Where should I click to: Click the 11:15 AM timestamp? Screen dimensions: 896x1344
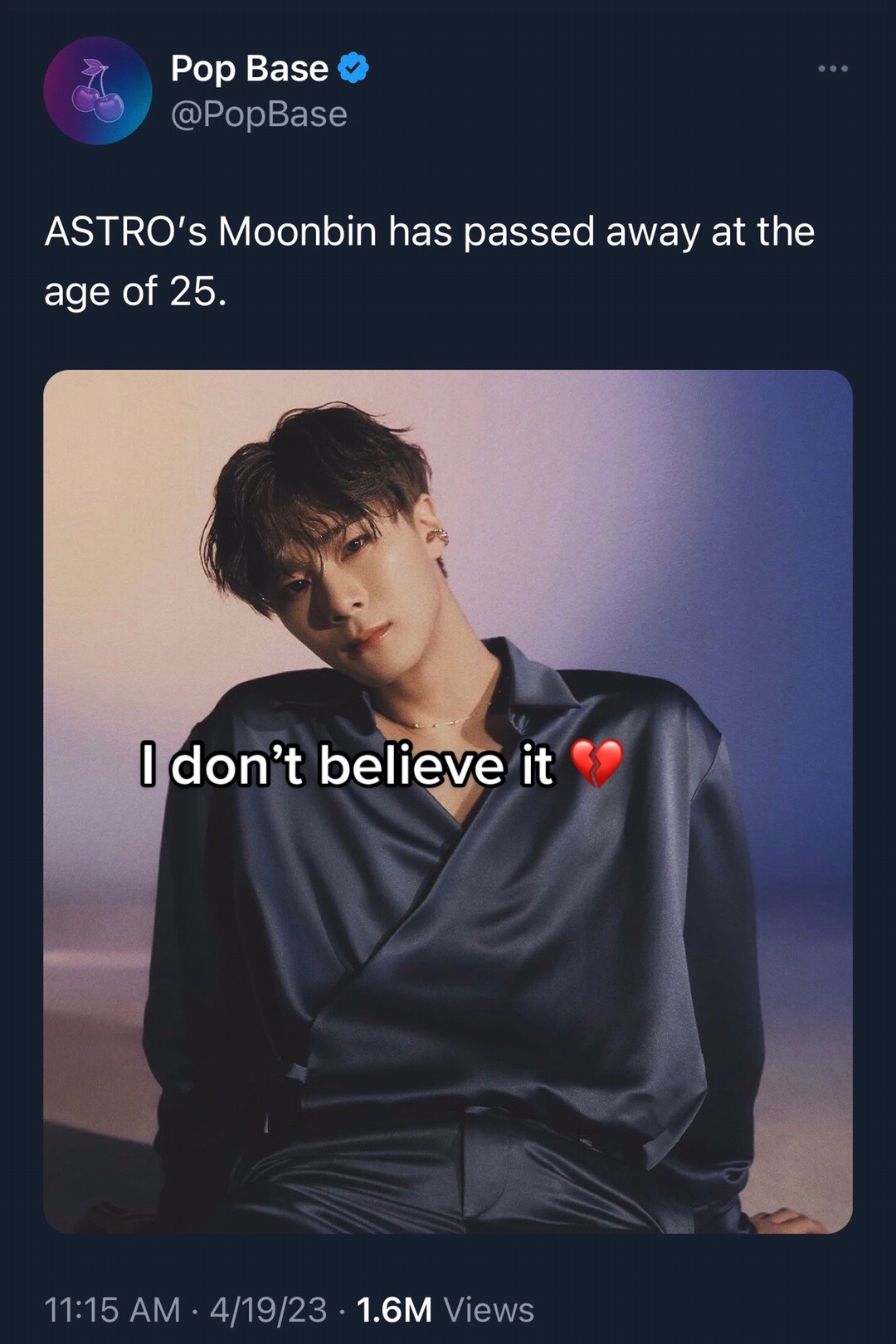click(x=112, y=1310)
